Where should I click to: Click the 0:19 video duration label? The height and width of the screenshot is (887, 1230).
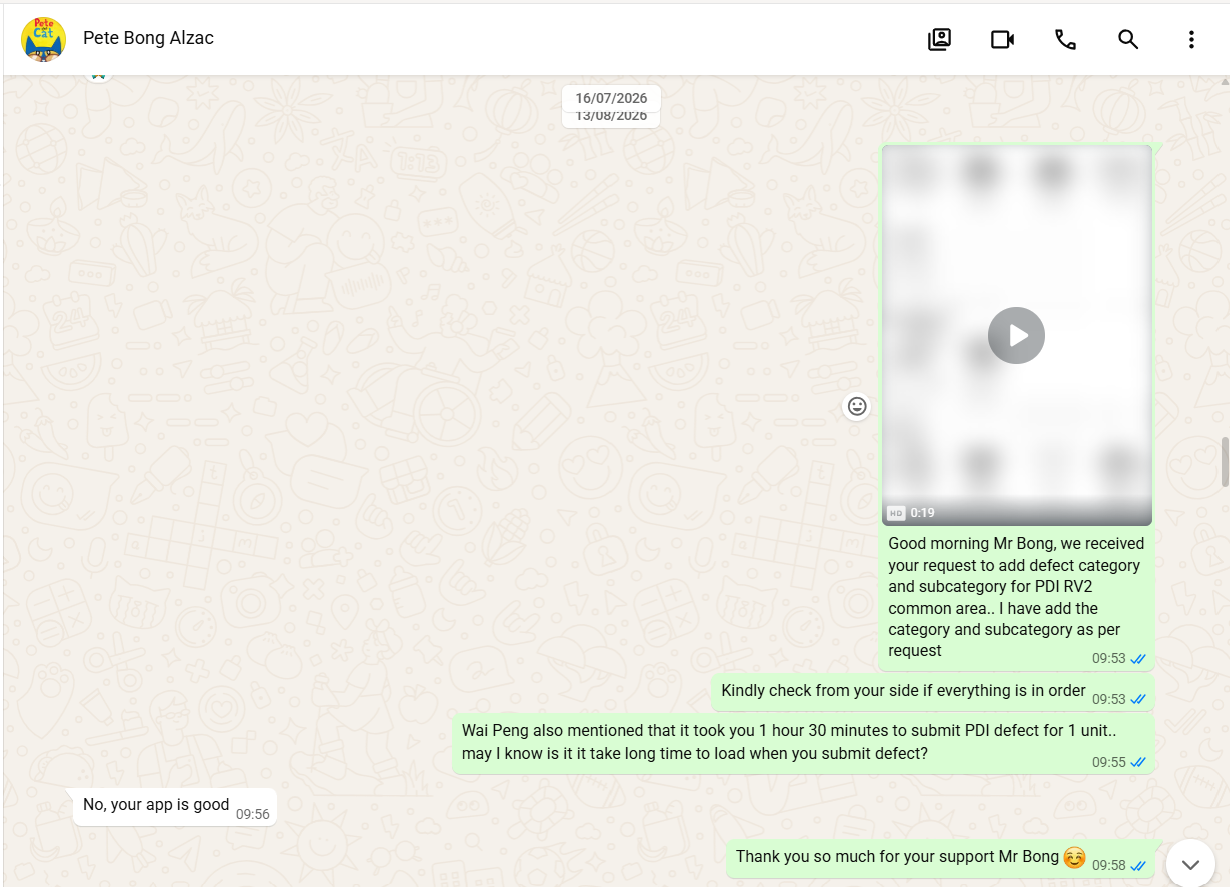click(x=922, y=513)
